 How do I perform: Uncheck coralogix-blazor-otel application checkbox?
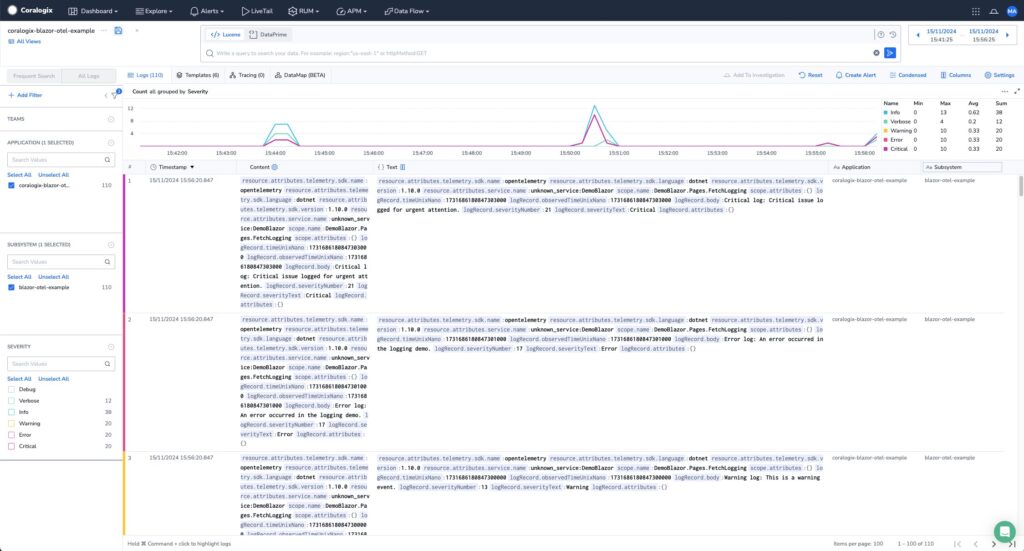tap(11, 185)
